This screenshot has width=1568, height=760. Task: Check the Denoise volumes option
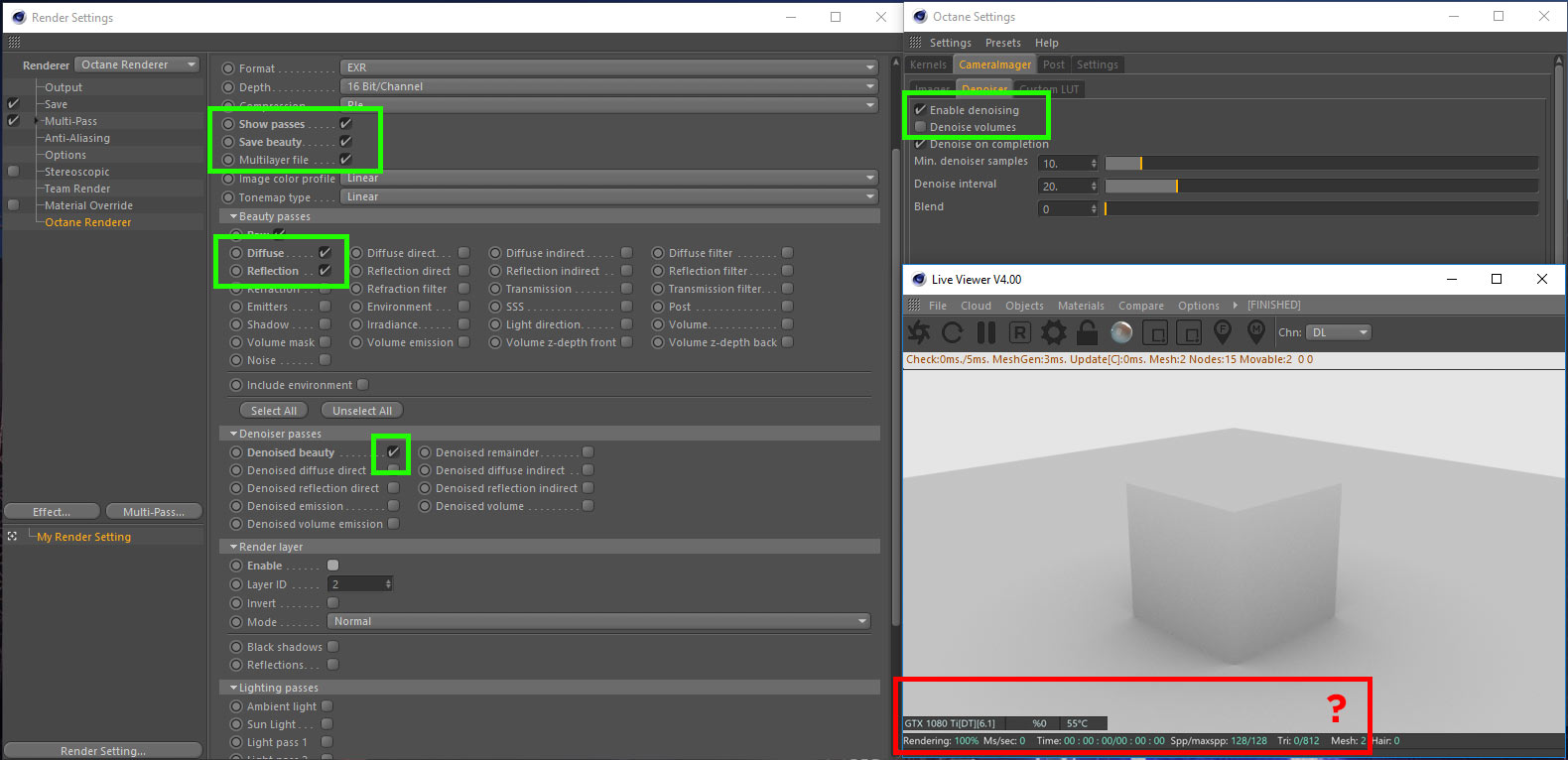920,127
